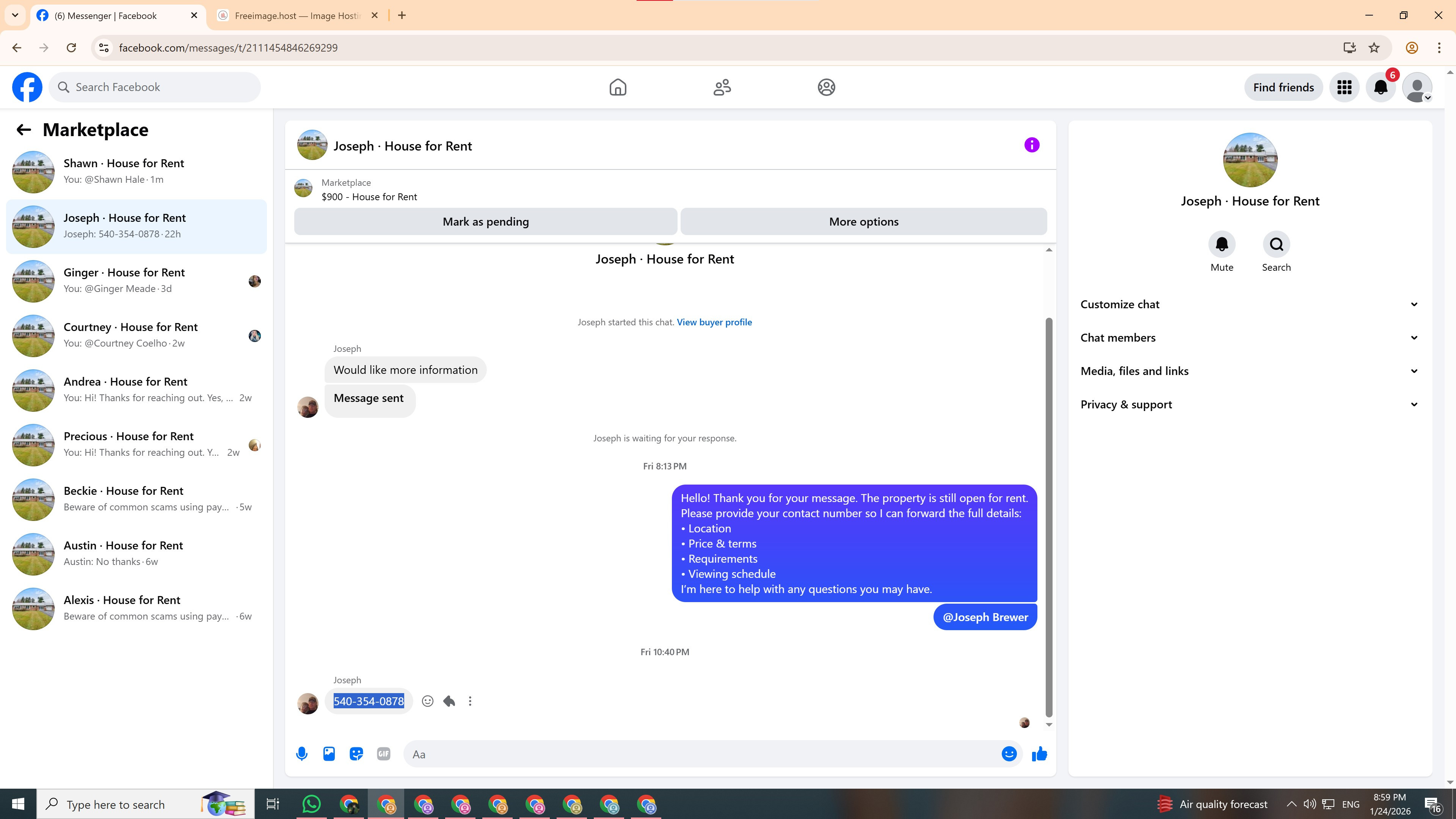The image size is (1456, 819).
Task: Click the voice clip microphone icon
Action: click(302, 753)
